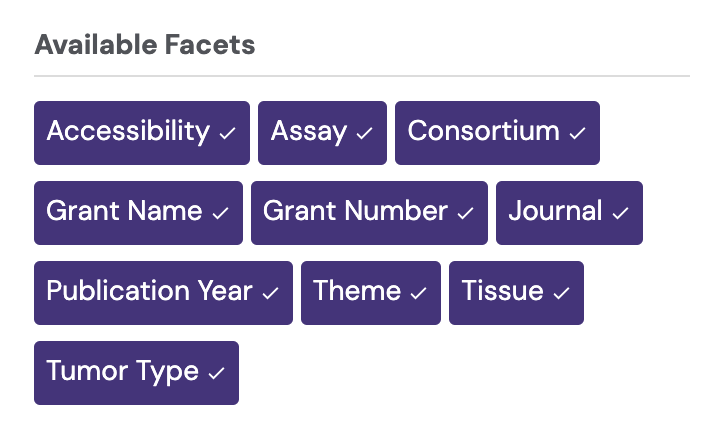Click the checkmark icon on Grant Name

coord(220,214)
